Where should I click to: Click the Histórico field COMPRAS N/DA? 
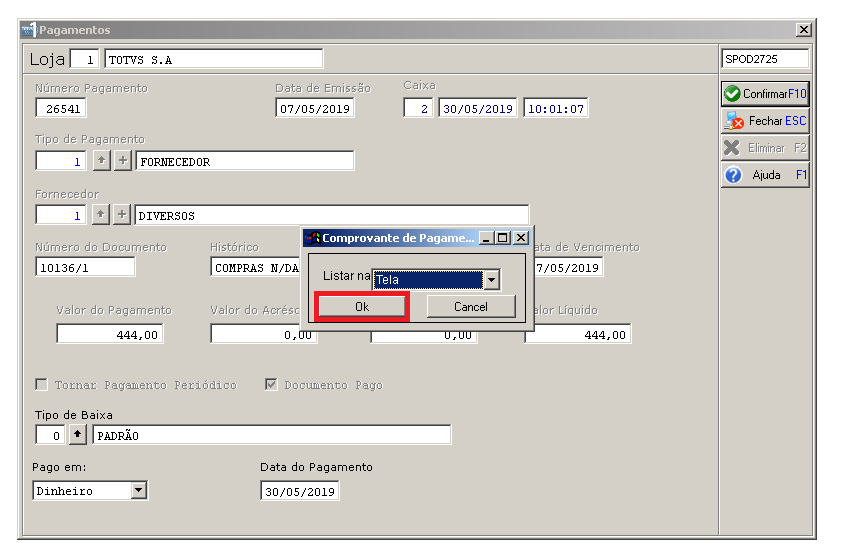pos(256,267)
